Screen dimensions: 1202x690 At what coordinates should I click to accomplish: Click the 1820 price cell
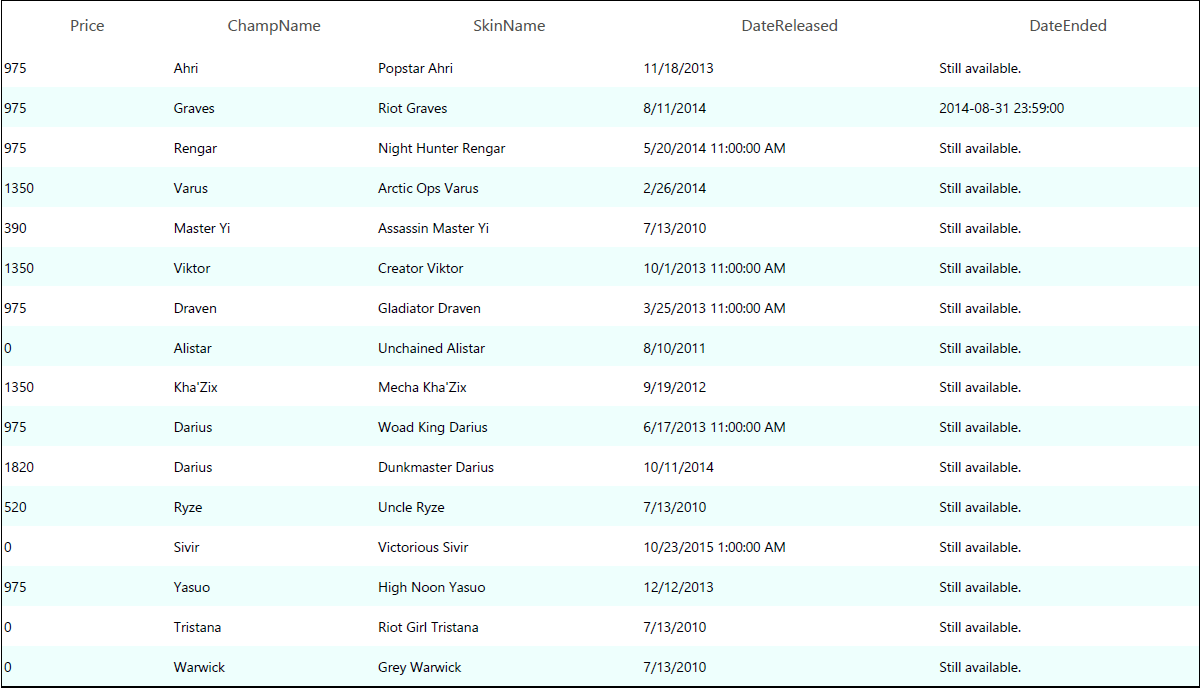coord(20,467)
